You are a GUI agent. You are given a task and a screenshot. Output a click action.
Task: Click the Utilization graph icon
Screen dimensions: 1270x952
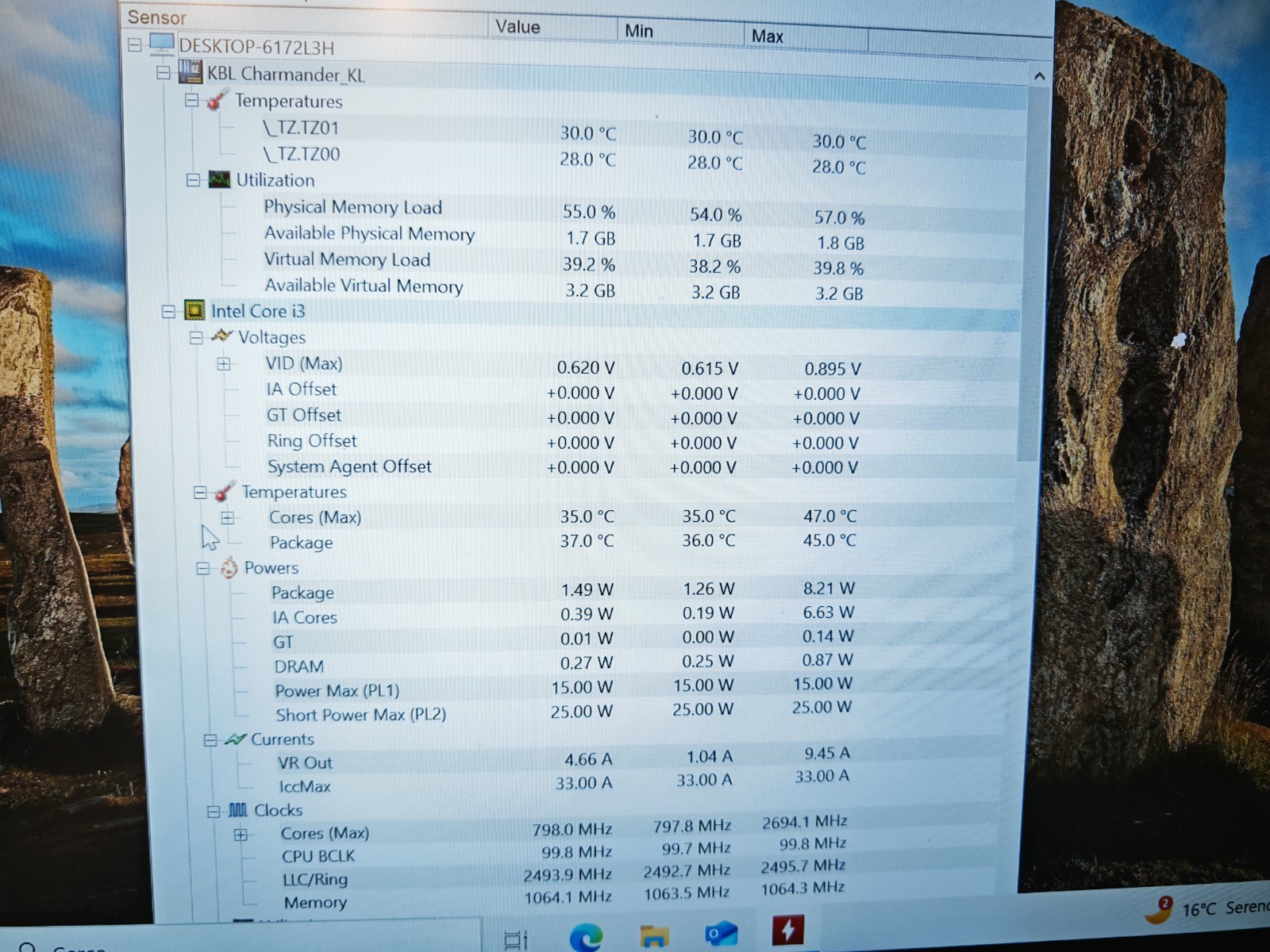(x=220, y=179)
